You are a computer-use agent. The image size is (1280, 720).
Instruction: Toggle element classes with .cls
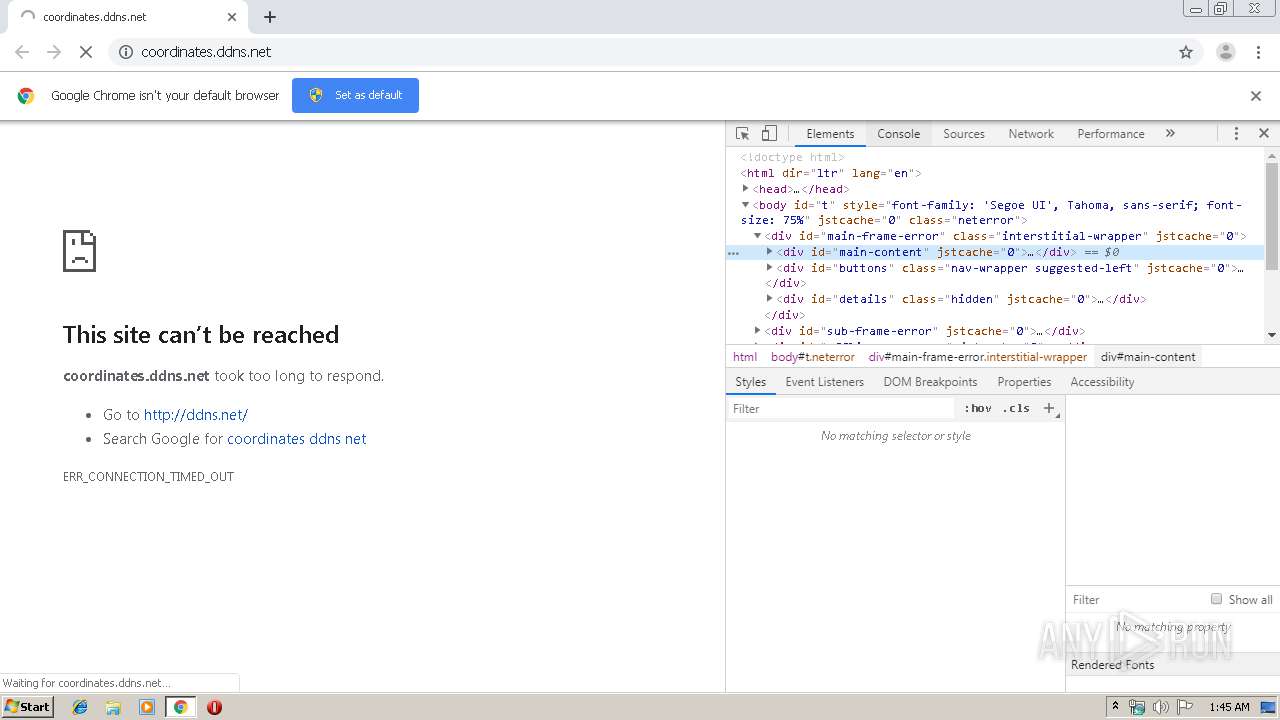(1016, 408)
